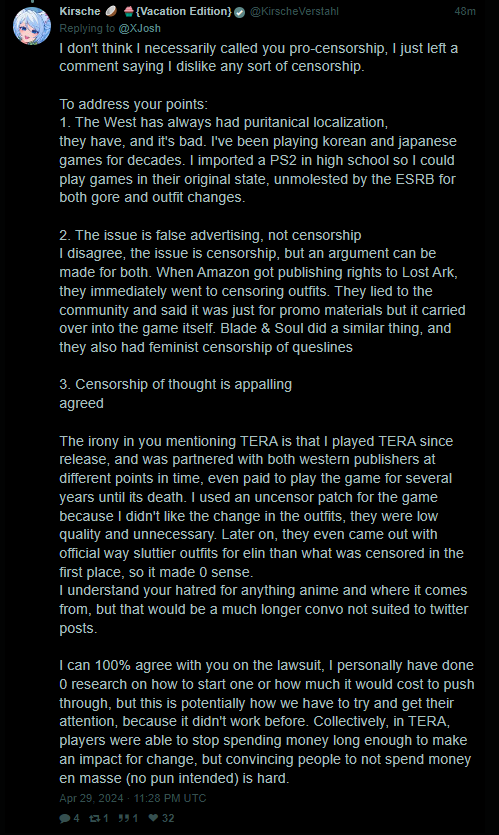499x835 pixels.
Task: Open the @KirscheVerstahl handle link
Action: (294, 11)
